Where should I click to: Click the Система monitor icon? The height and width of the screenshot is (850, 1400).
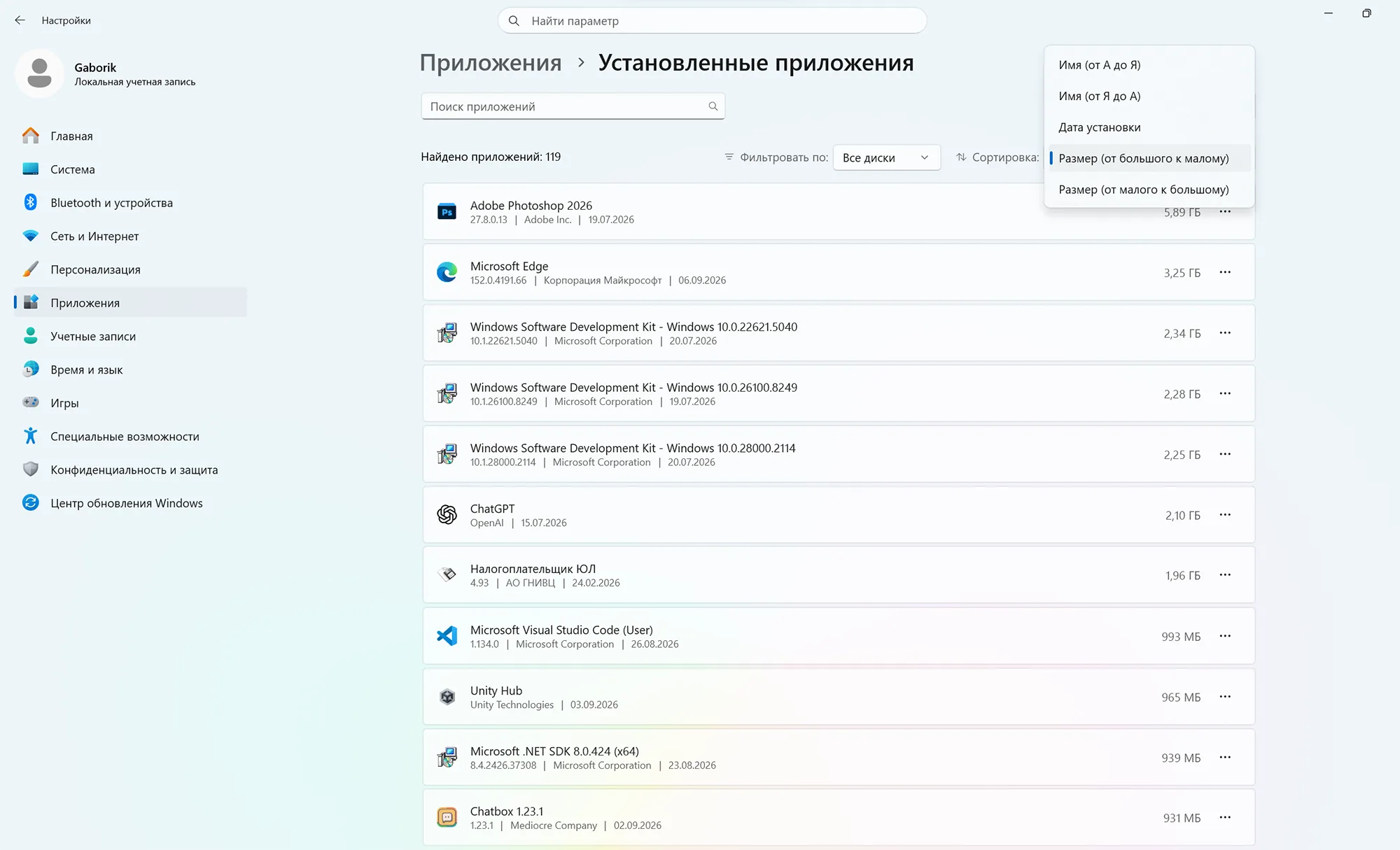tap(31, 169)
